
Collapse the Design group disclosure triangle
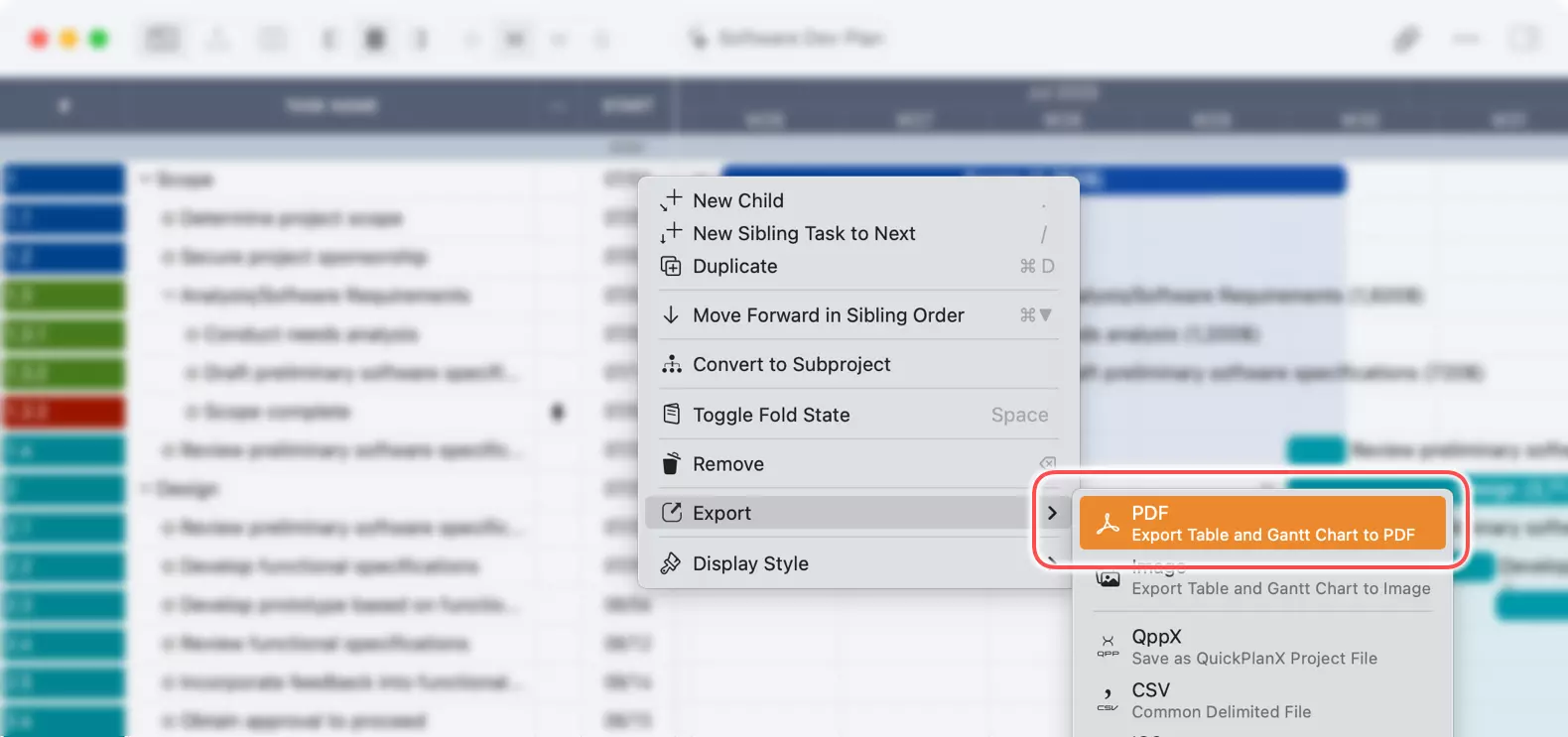pyautogui.click(x=146, y=489)
